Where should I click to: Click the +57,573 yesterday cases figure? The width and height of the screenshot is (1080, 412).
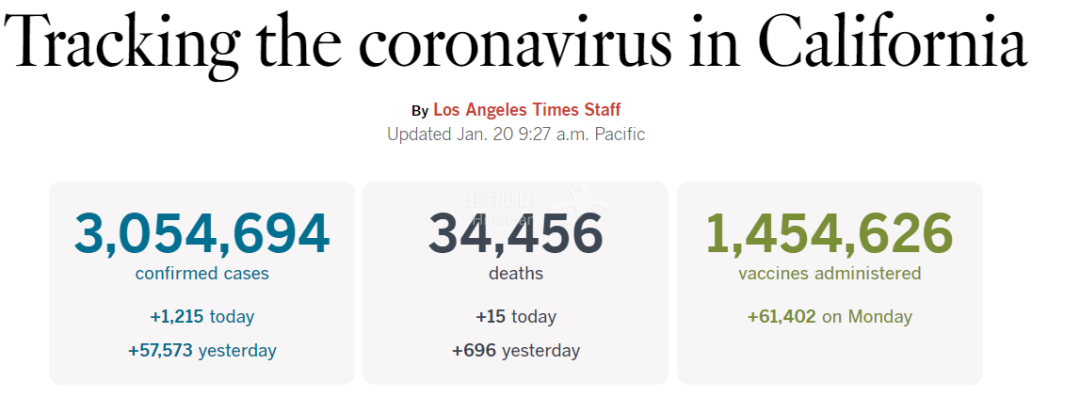click(x=202, y=351)
